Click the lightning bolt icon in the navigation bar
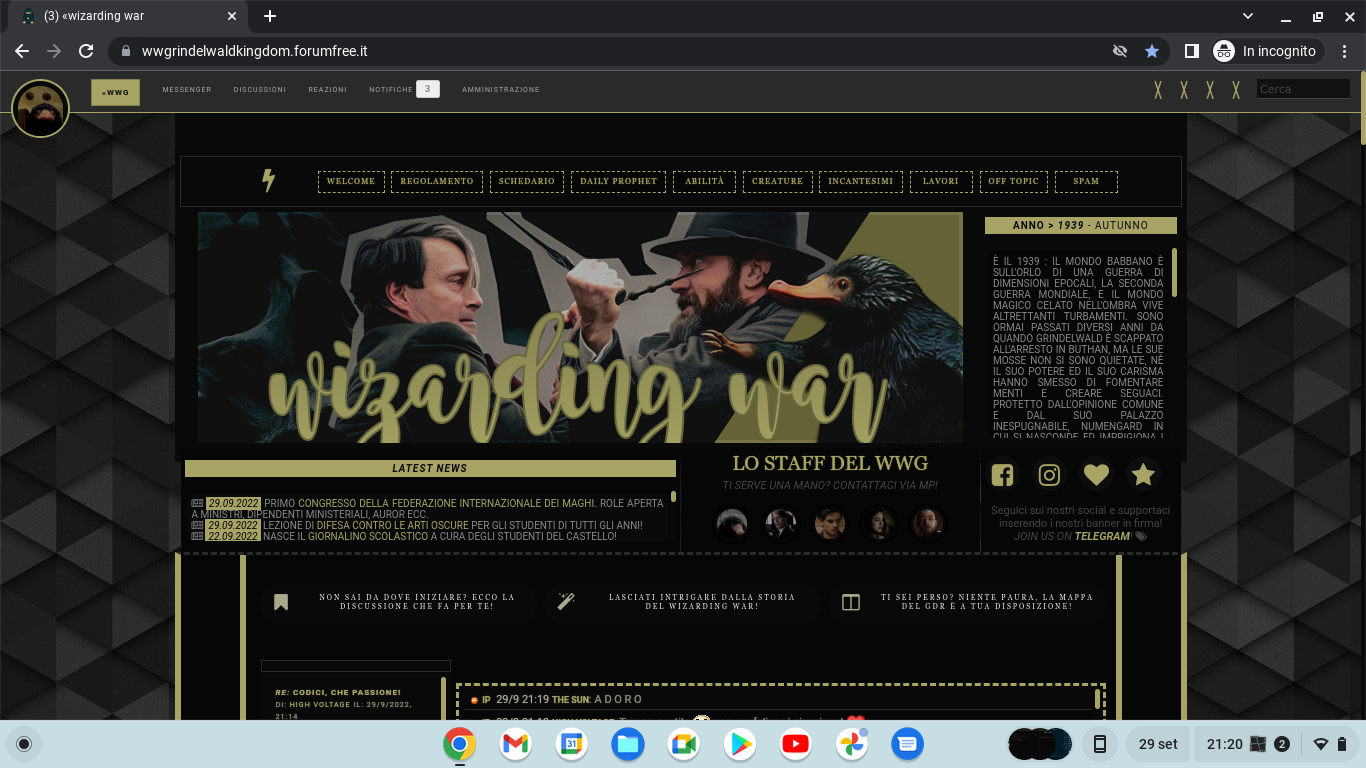Viewport: 1366px width, 768px height. coord(268,181)
